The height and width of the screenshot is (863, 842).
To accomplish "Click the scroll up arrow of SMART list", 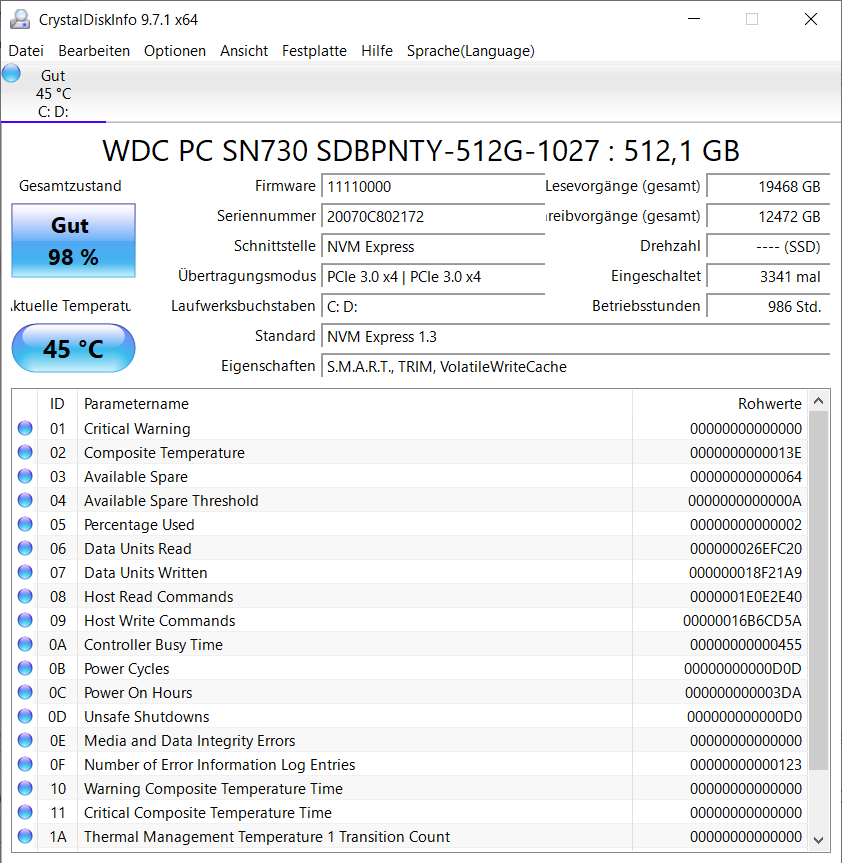I will (x=818, y=401).
